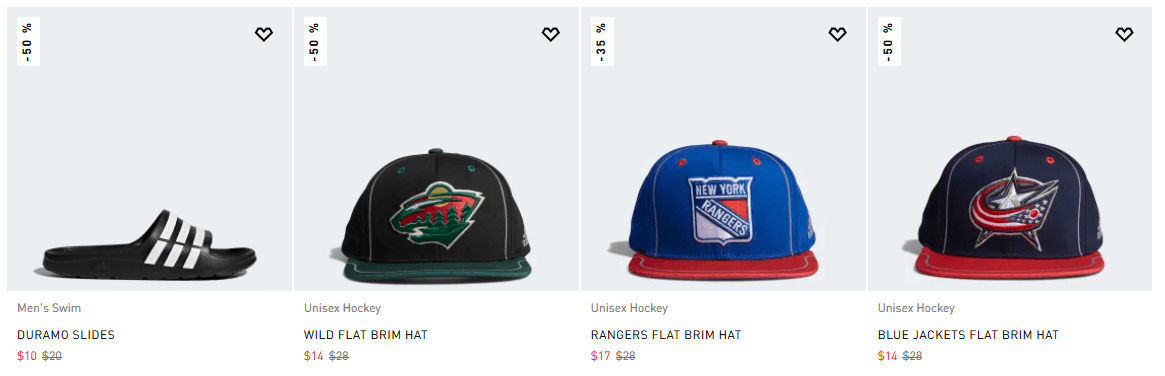This screenshot has width=1165, height=376.
Task: Toggle wishlist heart on Rangers Flat Brim Hat
Action: [x=837, y=34]
